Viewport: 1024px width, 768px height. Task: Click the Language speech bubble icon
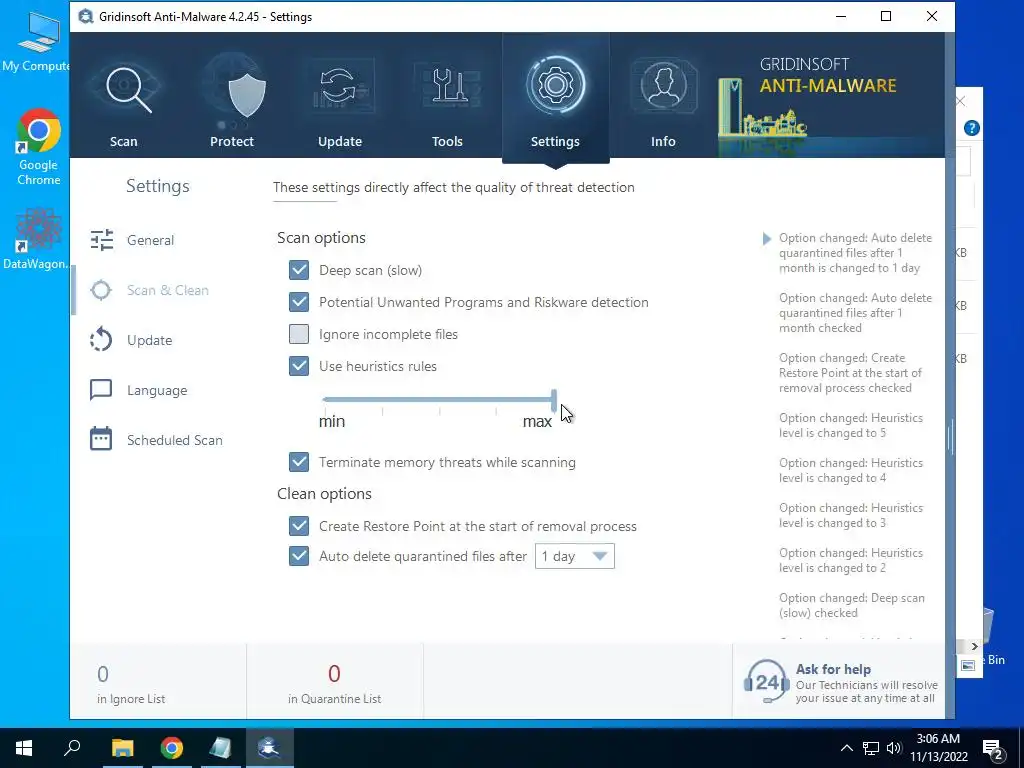point(101,390)
